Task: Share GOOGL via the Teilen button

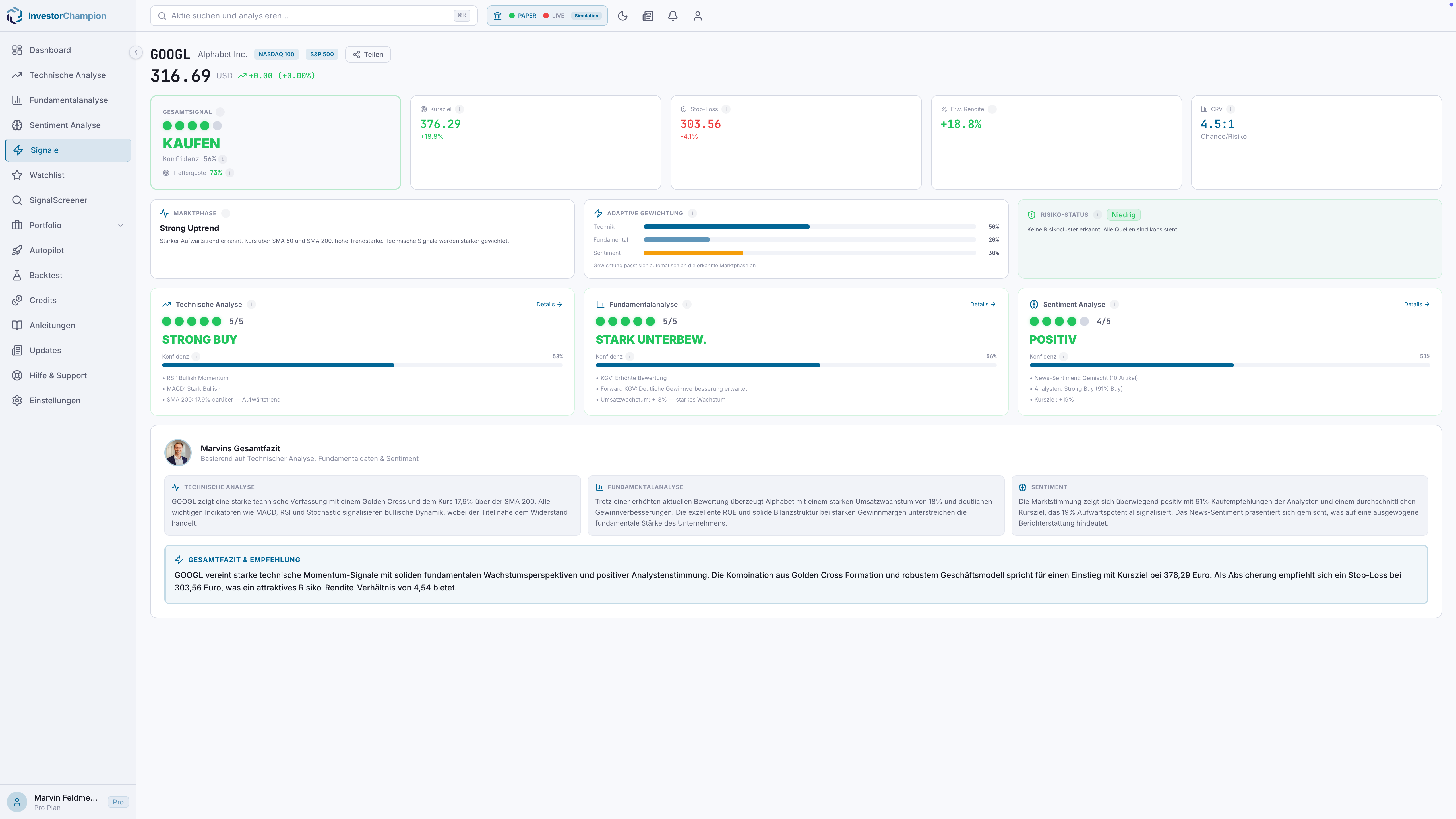Action: [x=368, y=54]
